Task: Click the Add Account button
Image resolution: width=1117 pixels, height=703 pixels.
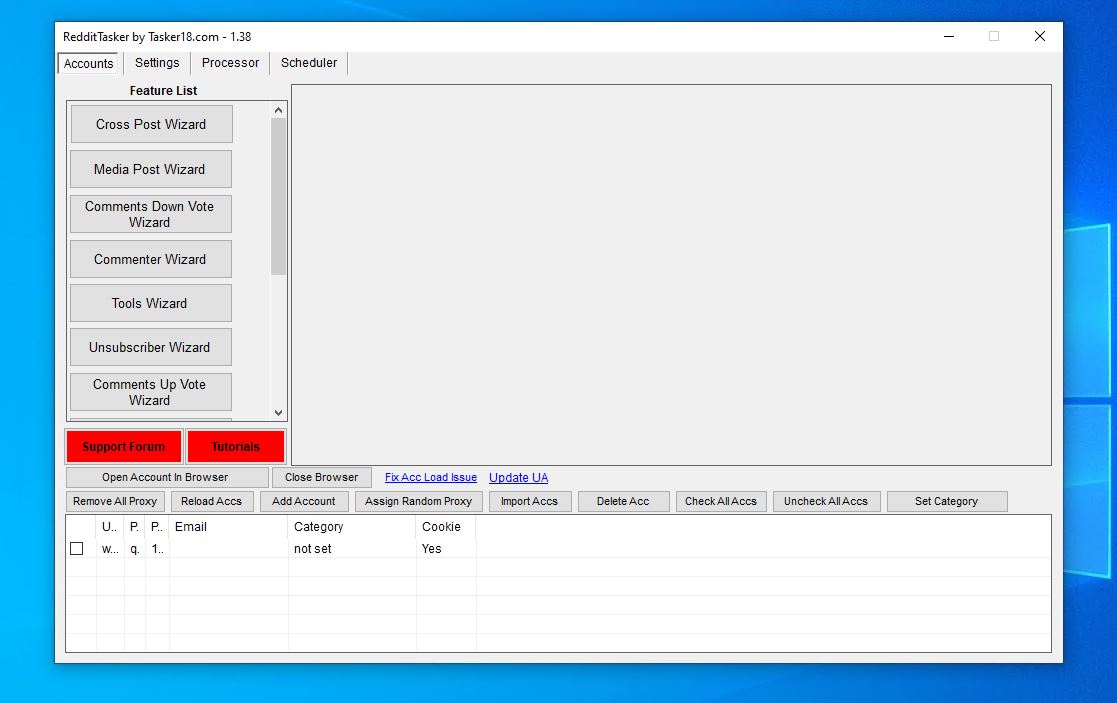Action: 304,501
